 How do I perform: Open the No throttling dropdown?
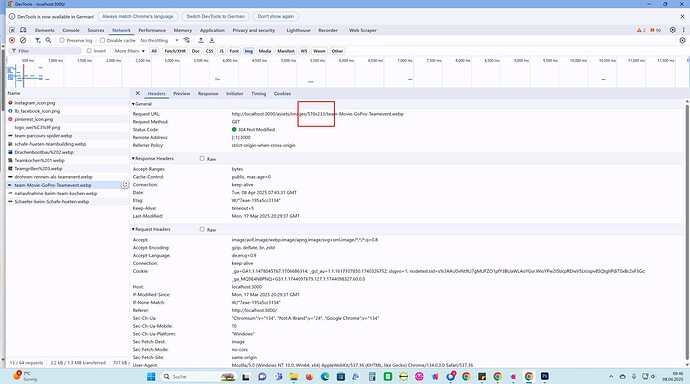pyautogui.click(x=159, y=40)
